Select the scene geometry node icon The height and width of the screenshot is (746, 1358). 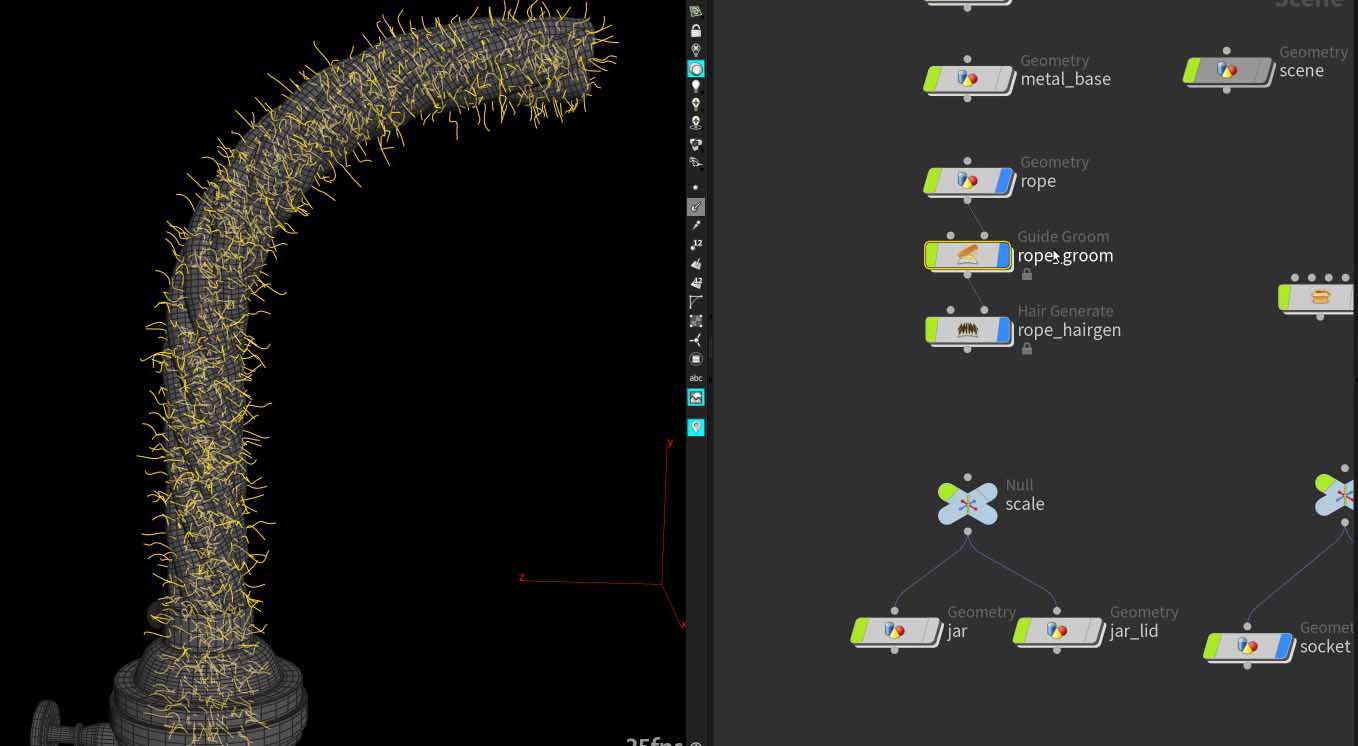click(1227, 71)
